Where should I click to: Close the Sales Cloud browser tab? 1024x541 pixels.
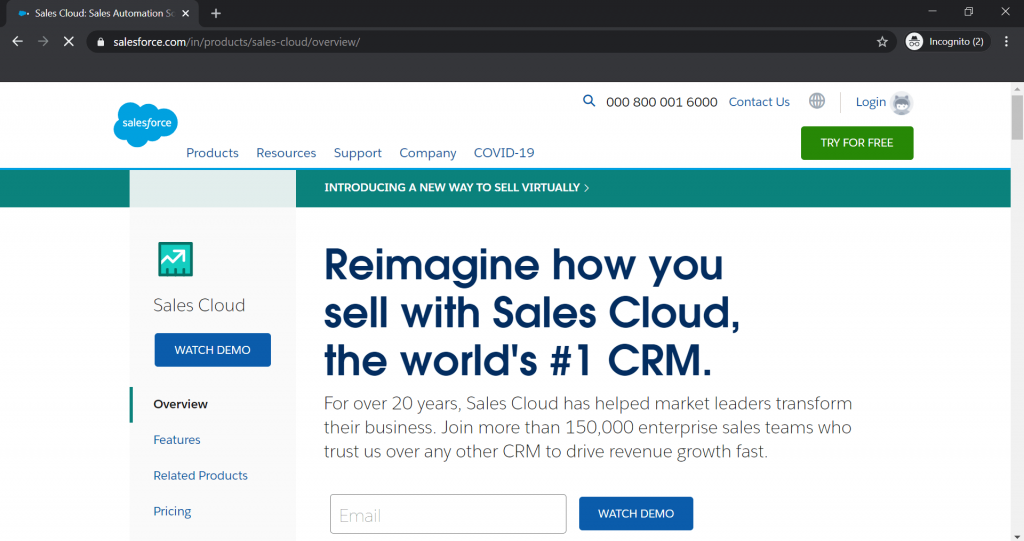[185, 13]
